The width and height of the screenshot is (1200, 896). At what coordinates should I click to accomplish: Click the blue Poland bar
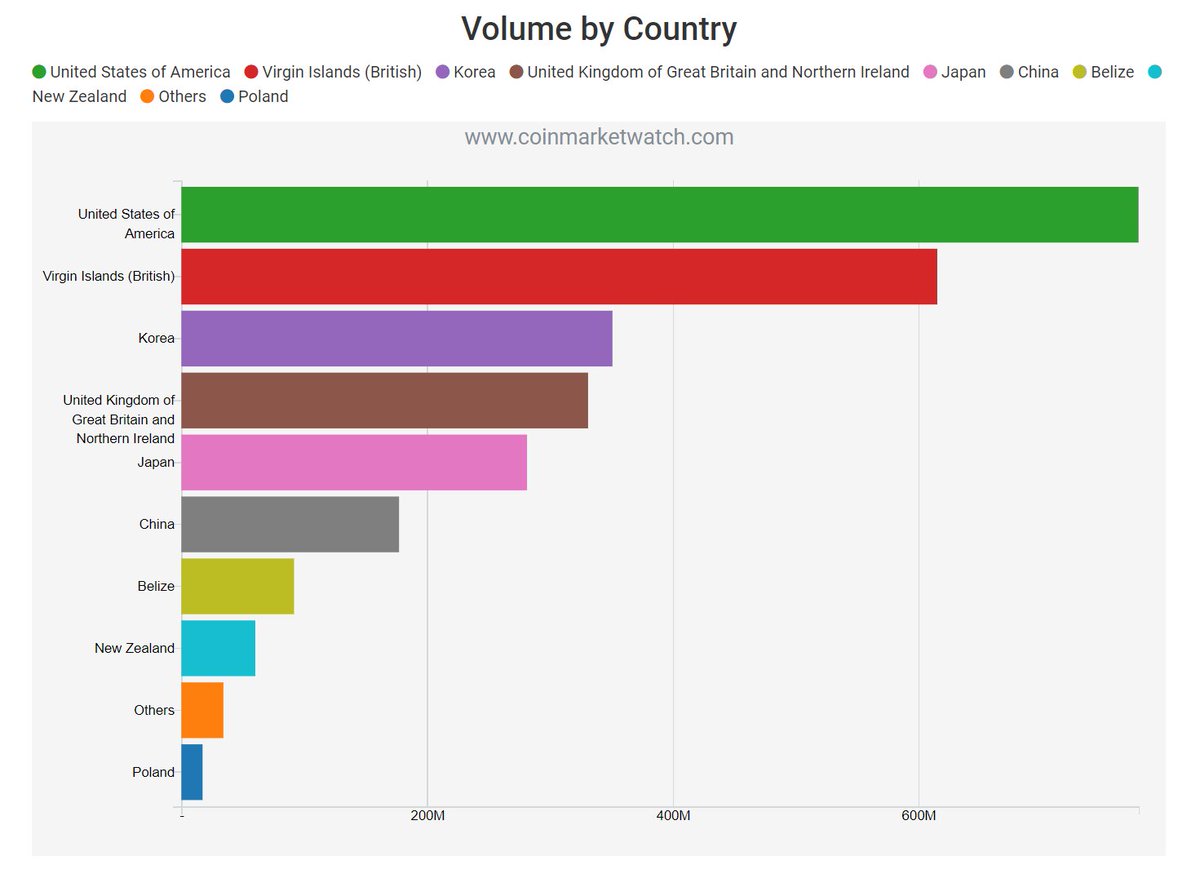pyautogui.click(x=192, y=772)
